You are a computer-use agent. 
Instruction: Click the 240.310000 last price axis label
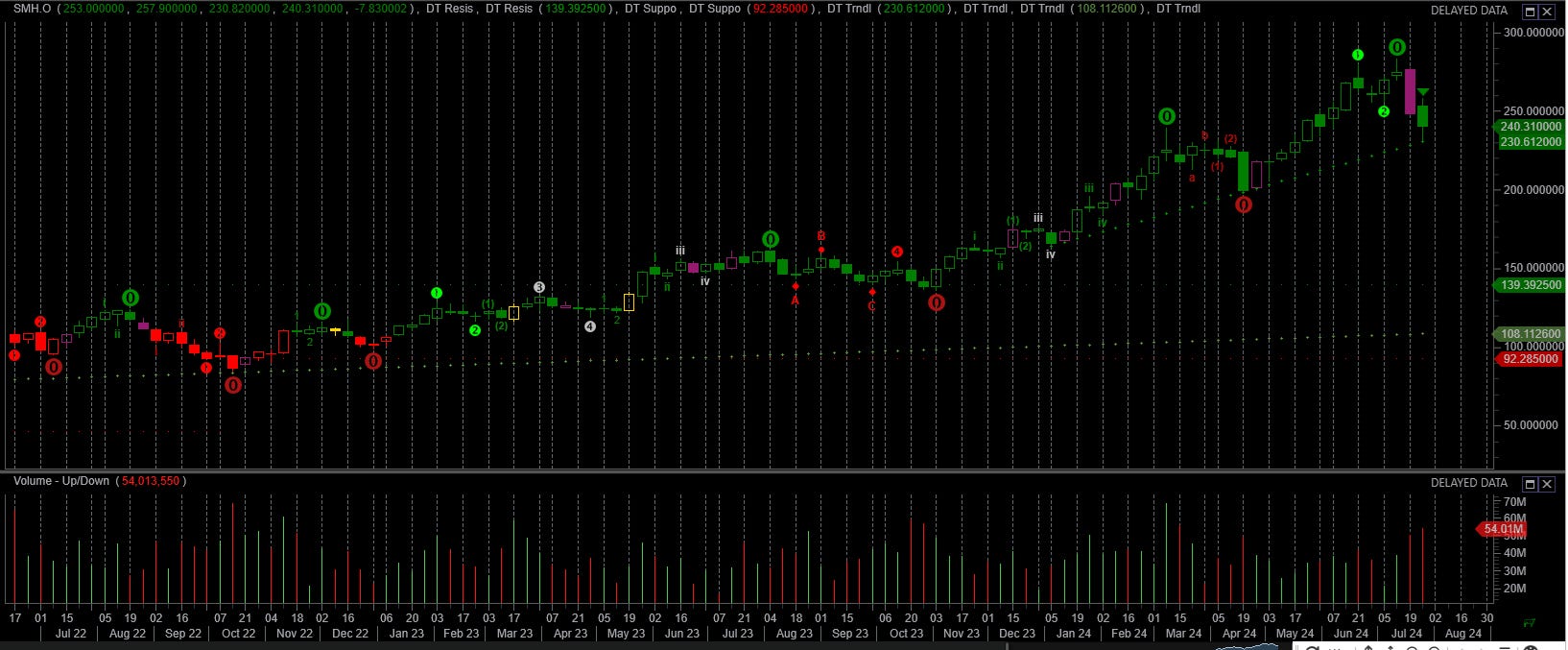pyautogui.click(x=1531, y=127)
